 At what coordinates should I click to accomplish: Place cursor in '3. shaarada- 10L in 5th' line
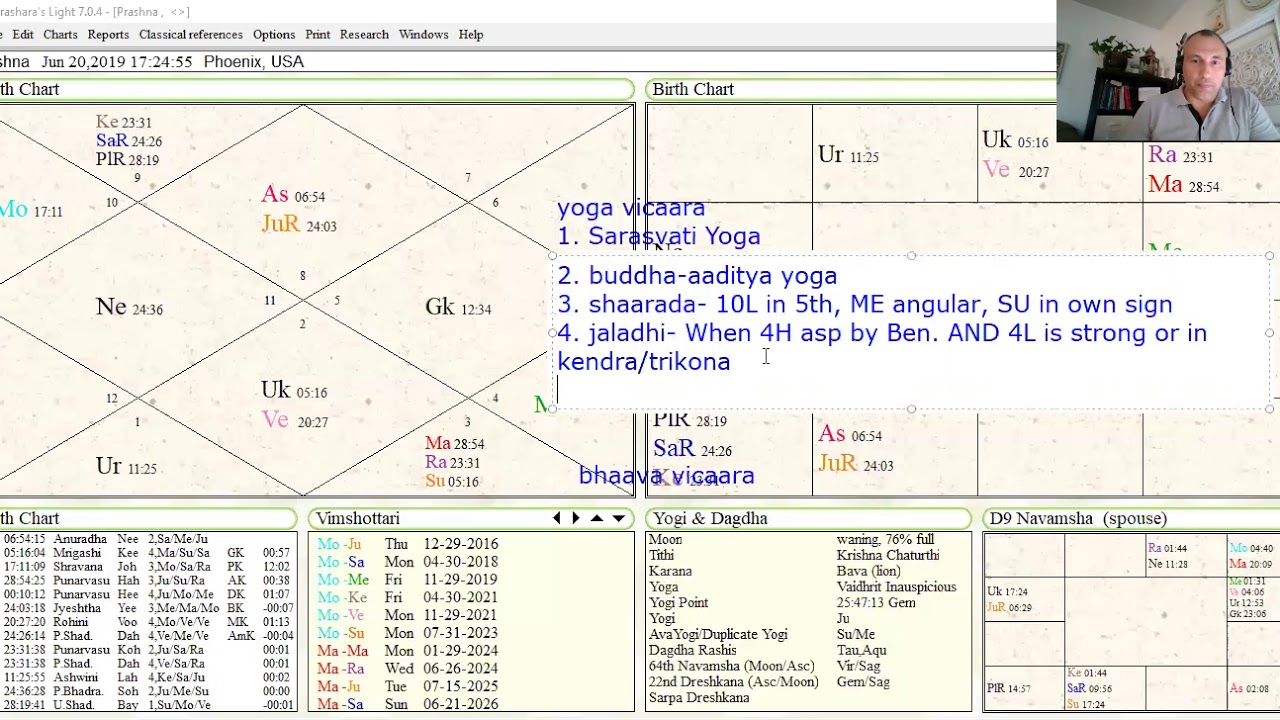[x=865, y=304]
